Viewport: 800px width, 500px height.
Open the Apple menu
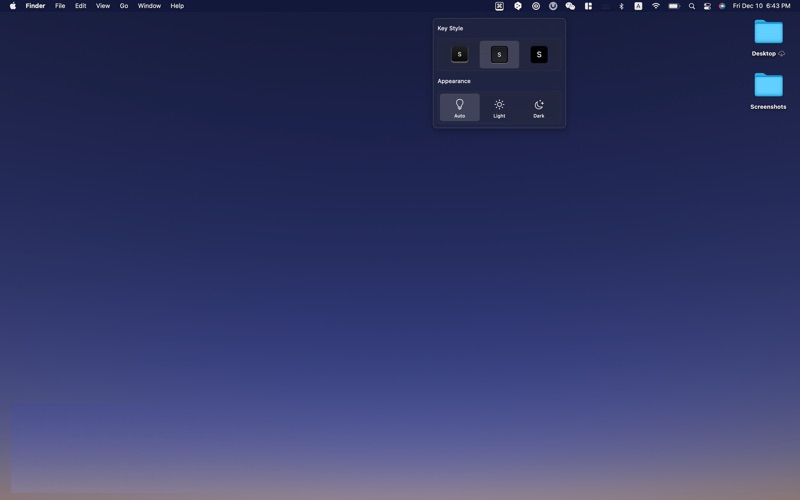click(x=13, y=6)
